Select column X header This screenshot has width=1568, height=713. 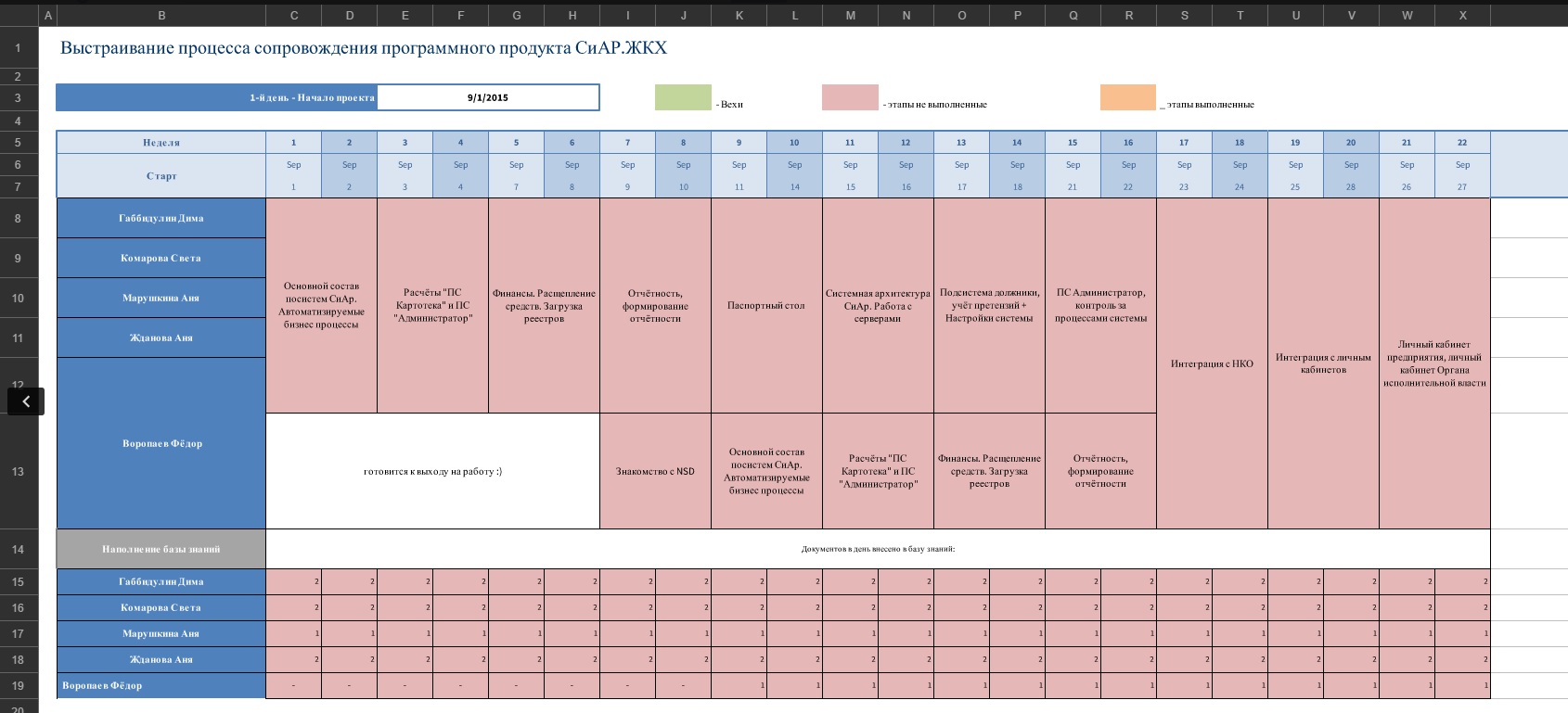click(x=1463, y=15)
